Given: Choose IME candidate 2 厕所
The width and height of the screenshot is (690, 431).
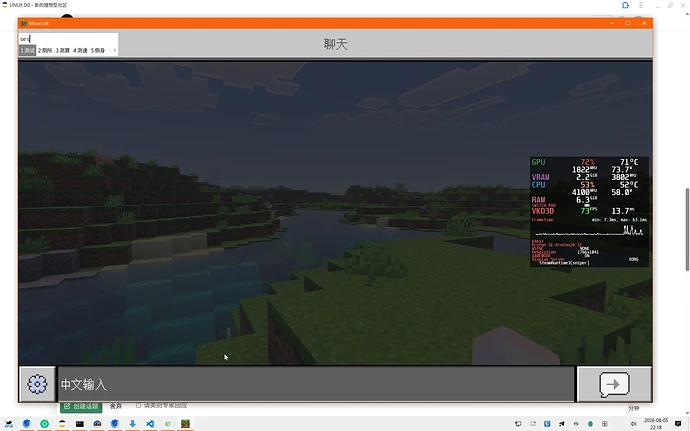Looking at the screenshot, I should (x=45, y=51).
